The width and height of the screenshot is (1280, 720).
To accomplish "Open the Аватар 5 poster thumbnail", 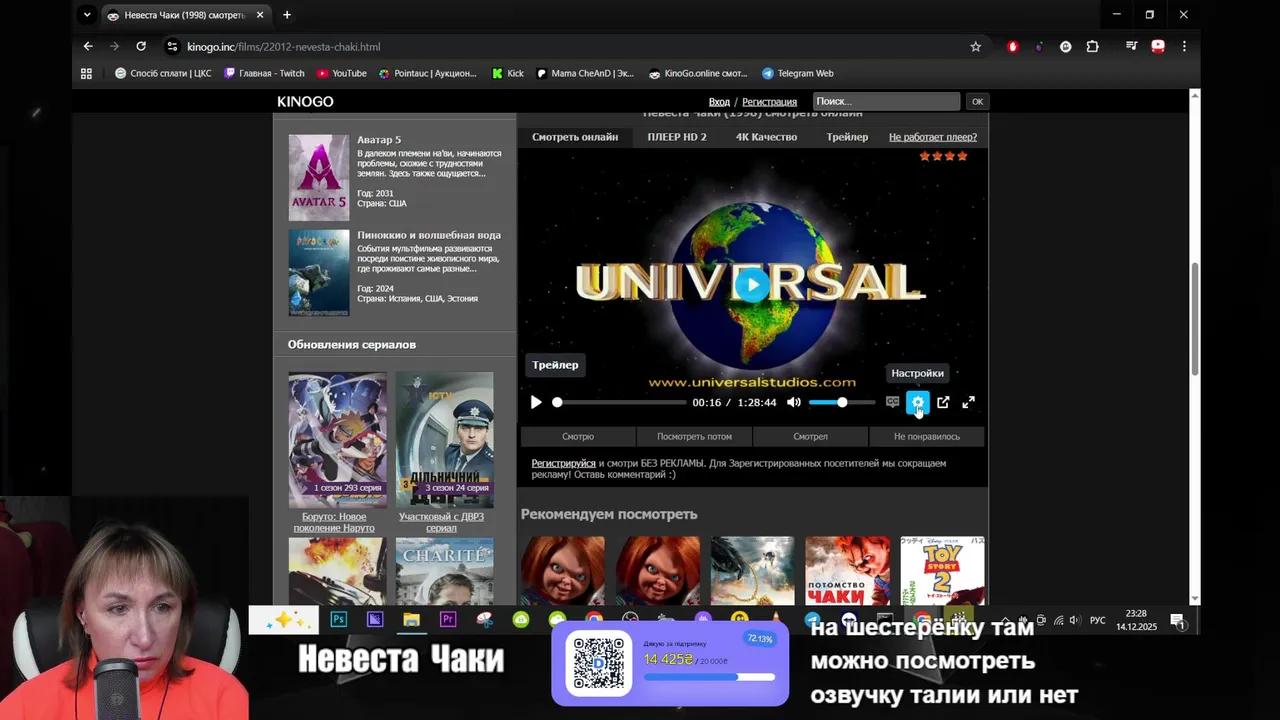I will coord(319,177).
